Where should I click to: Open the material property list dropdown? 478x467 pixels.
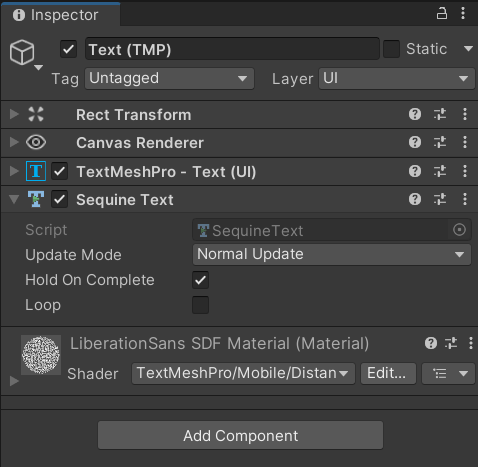click(448, 373)
